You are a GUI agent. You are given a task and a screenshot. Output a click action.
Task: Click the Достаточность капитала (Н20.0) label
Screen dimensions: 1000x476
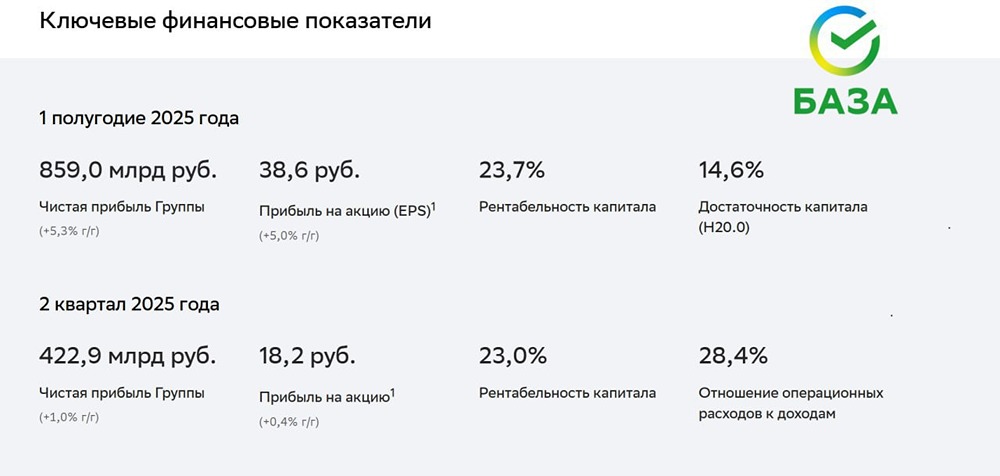783,216
